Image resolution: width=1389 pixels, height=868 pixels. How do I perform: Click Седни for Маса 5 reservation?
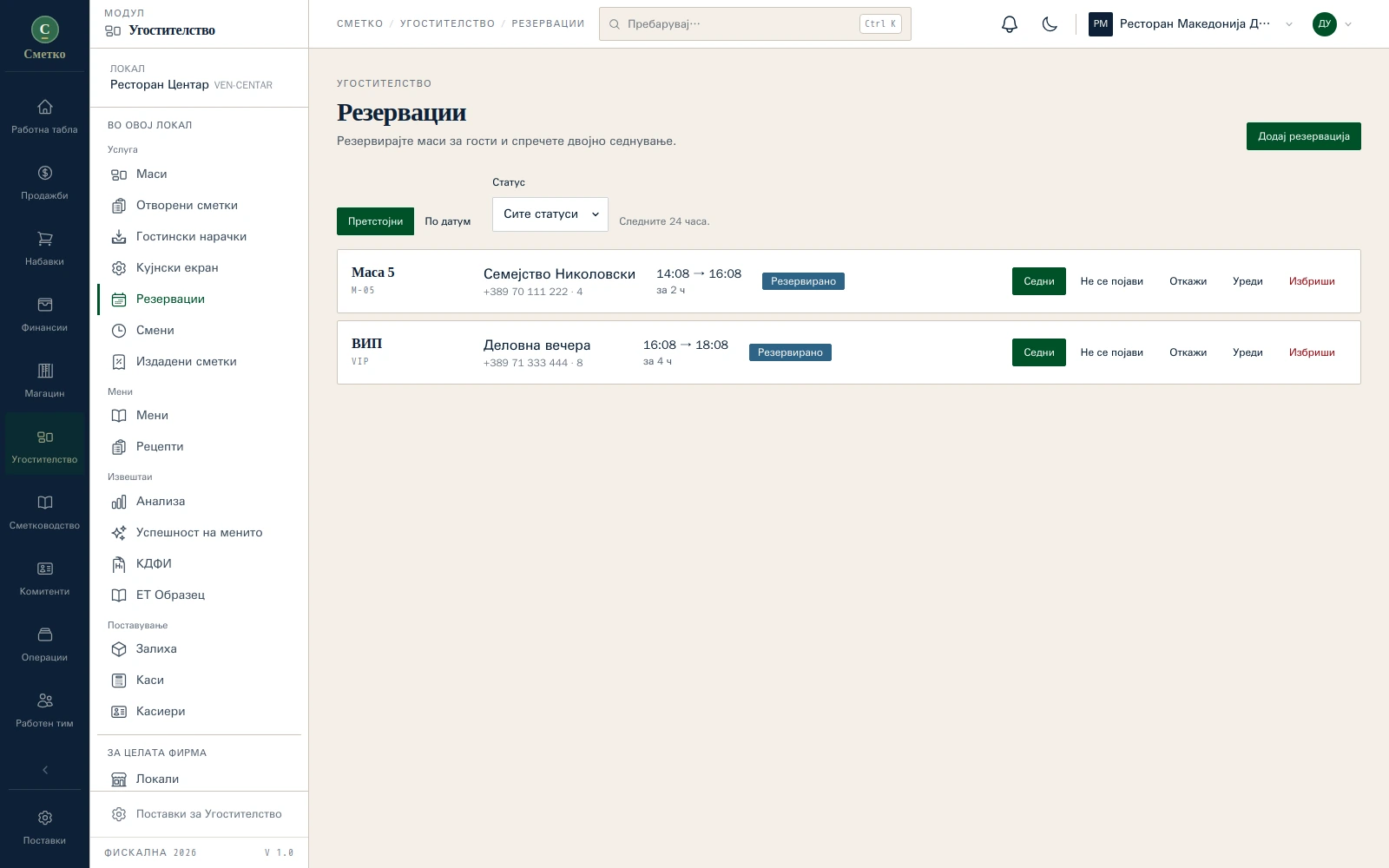[1039, 281]
